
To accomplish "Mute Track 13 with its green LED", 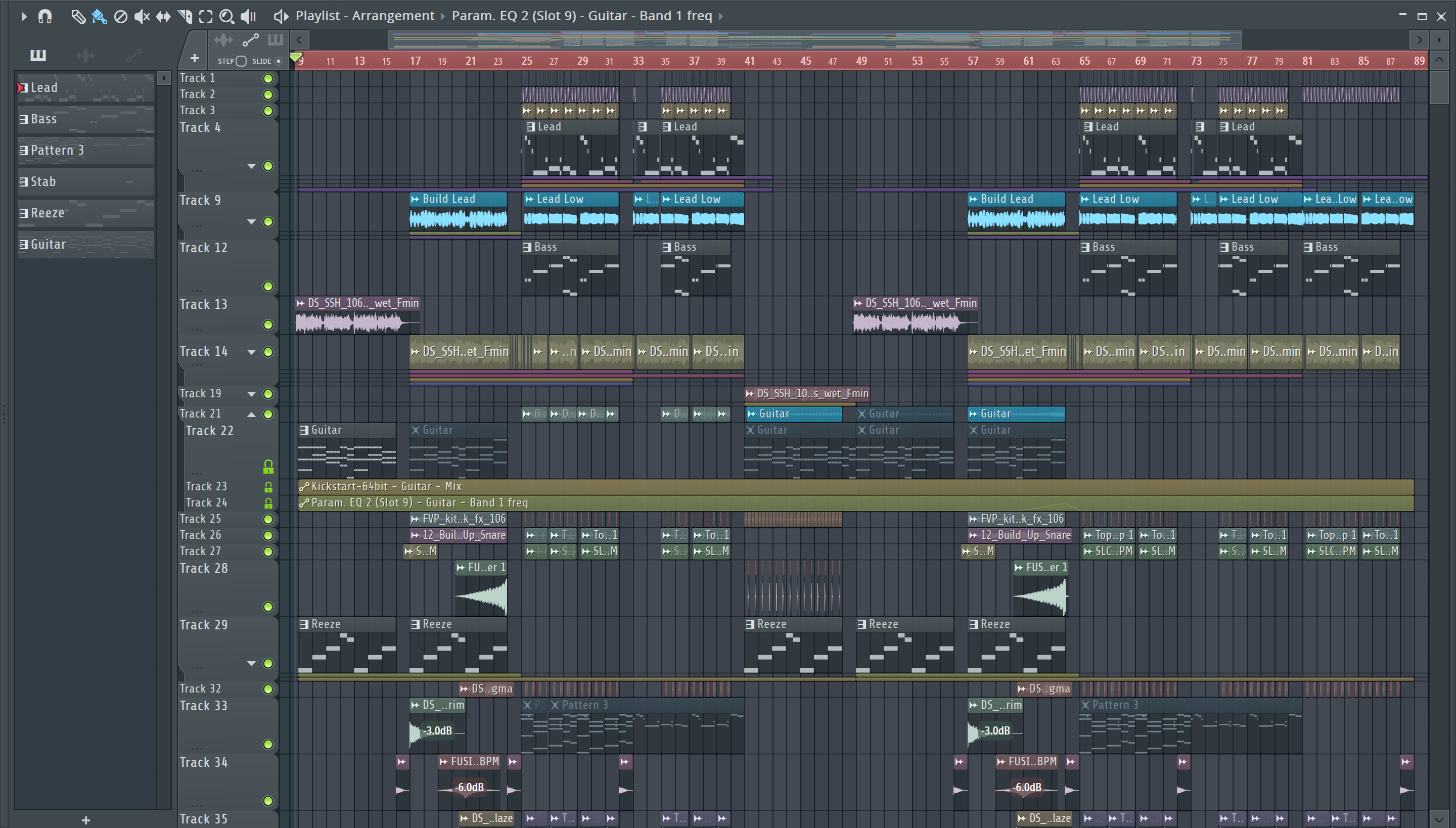I will click(x=268, y=325).
